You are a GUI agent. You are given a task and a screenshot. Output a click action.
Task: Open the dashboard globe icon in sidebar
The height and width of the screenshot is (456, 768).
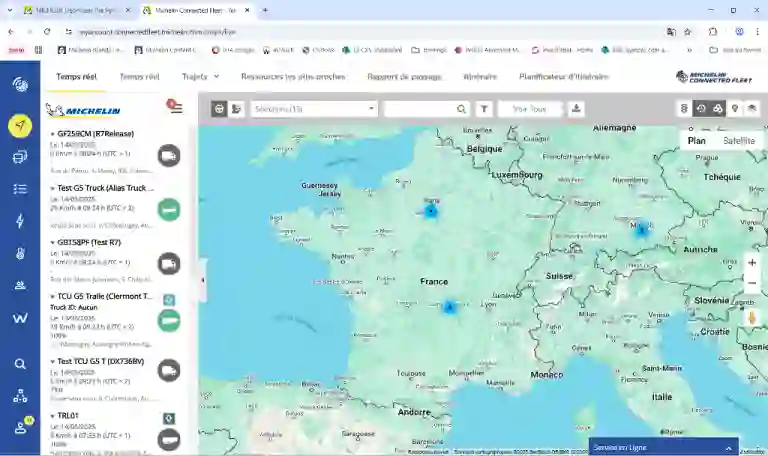coord(20,85)
